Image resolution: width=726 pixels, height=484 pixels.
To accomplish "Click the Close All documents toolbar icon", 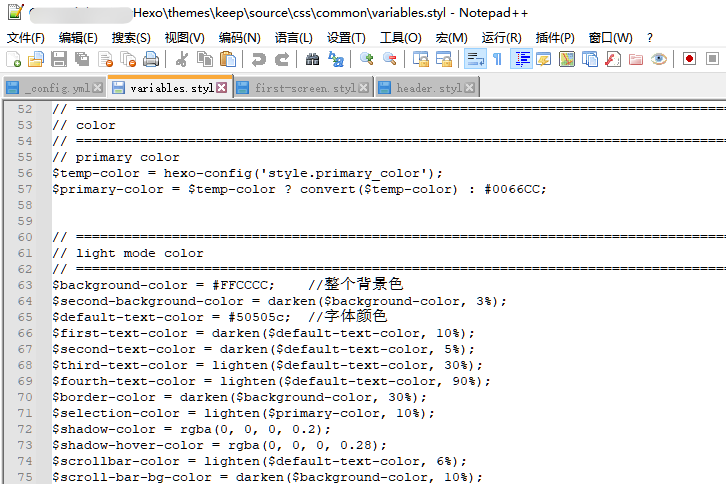I will 128,59.
